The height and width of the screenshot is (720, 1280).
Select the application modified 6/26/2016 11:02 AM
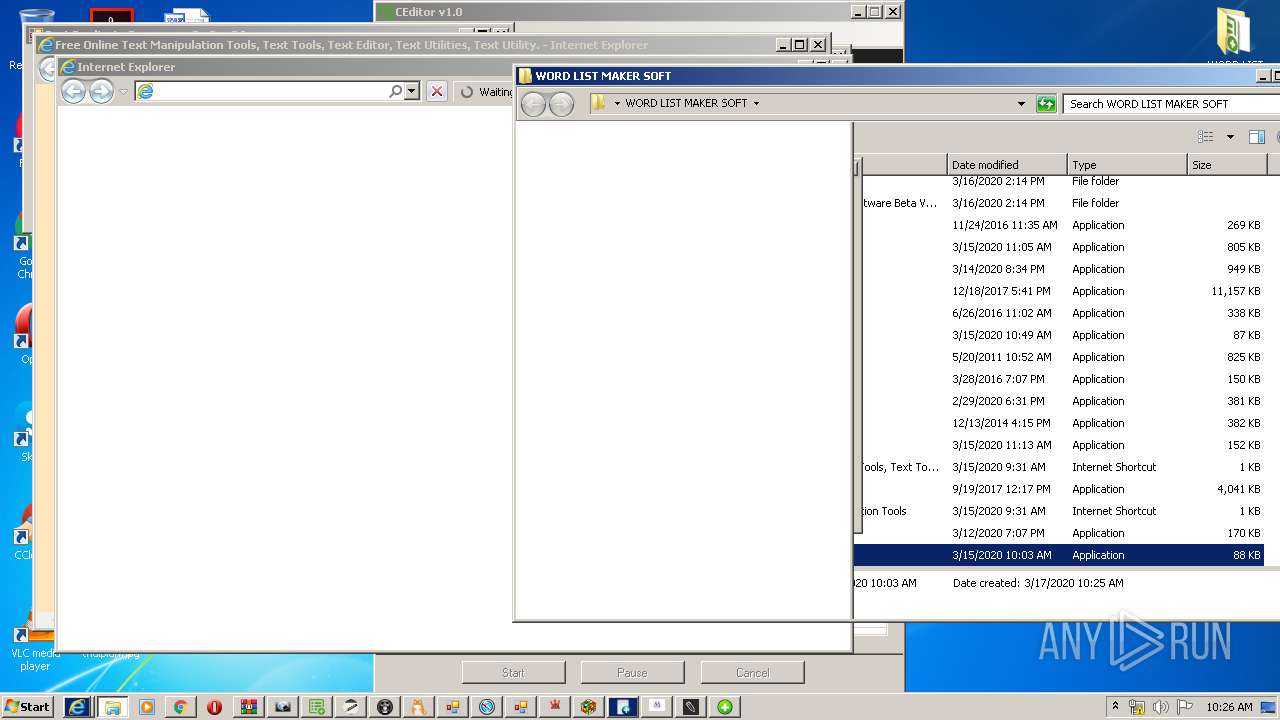(1060, 313)
